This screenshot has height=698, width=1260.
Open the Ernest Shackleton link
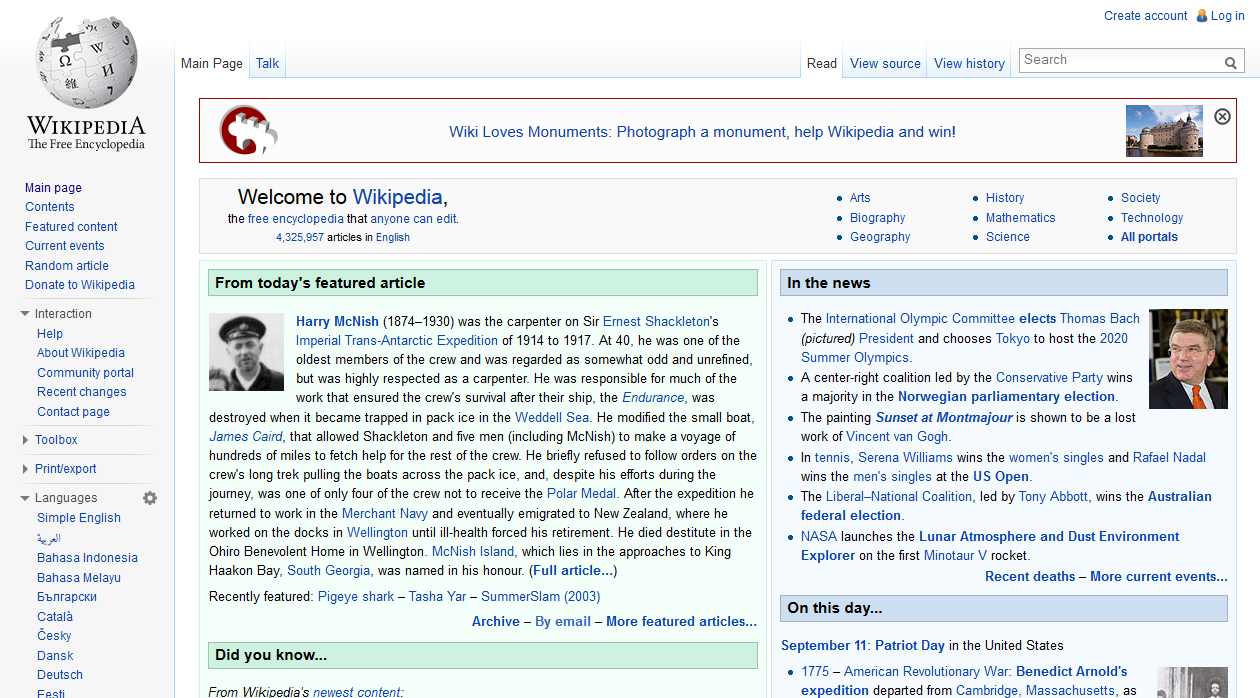point(656,322)
